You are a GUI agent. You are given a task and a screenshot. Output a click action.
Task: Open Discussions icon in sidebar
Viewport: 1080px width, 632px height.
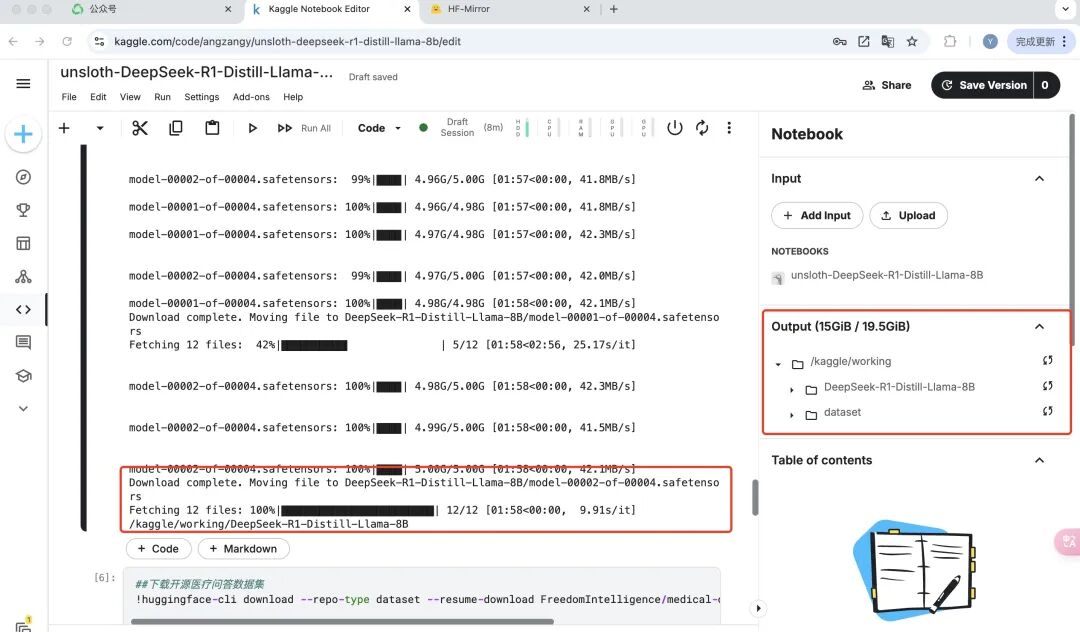23,342
